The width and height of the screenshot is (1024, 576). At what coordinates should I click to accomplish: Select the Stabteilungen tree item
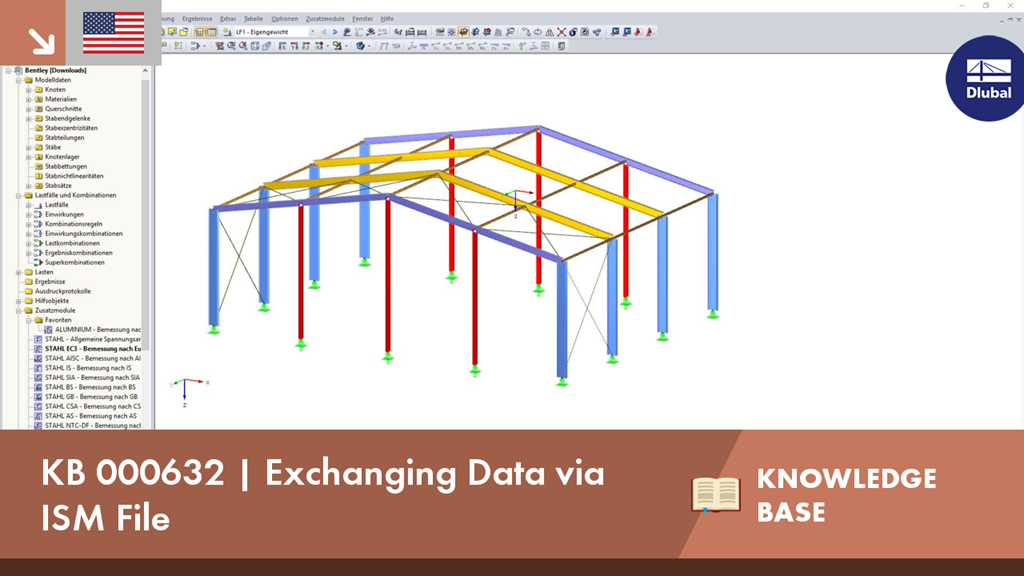click(64, 138)
